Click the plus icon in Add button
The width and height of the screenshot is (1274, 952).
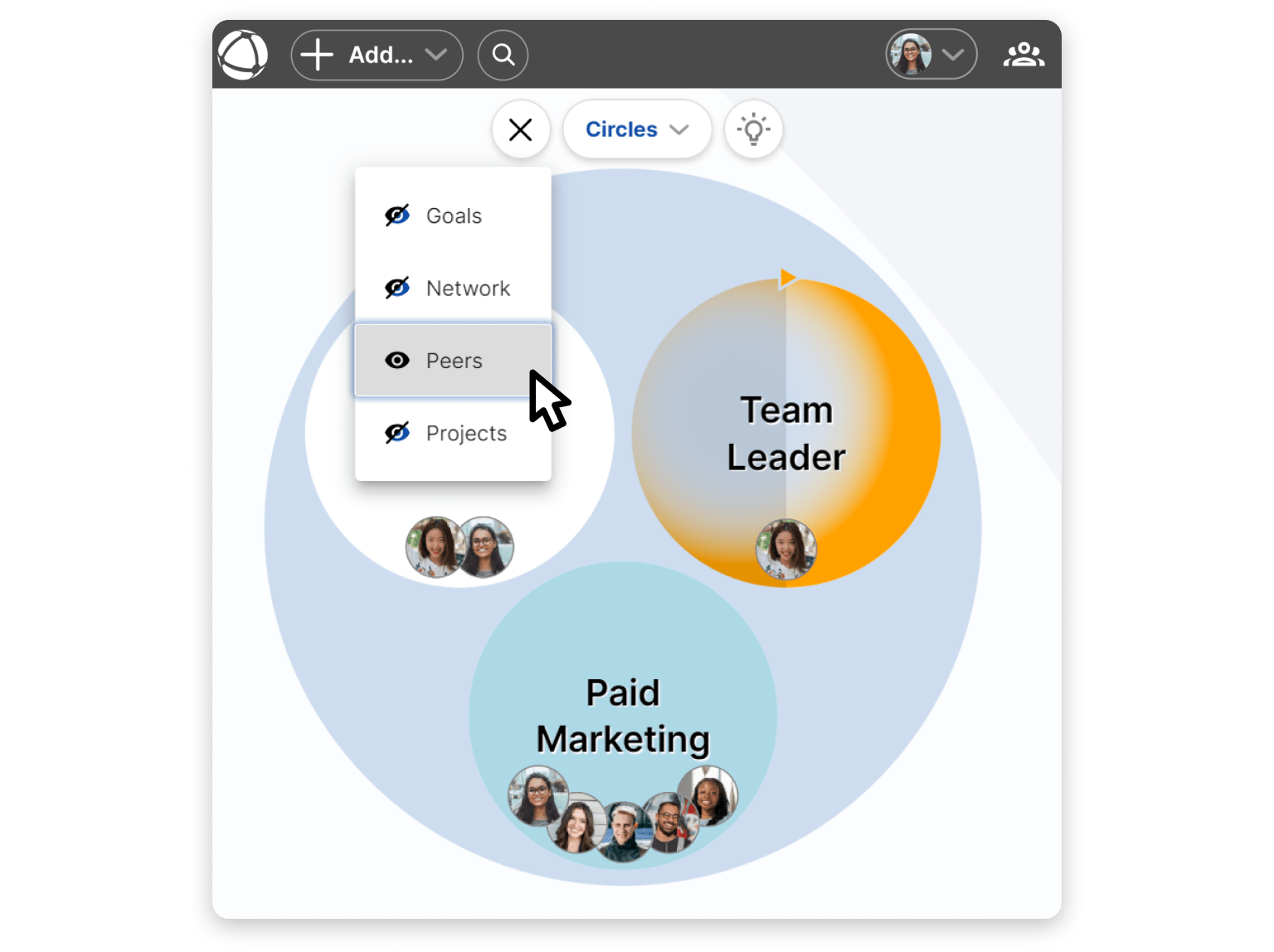317,55
